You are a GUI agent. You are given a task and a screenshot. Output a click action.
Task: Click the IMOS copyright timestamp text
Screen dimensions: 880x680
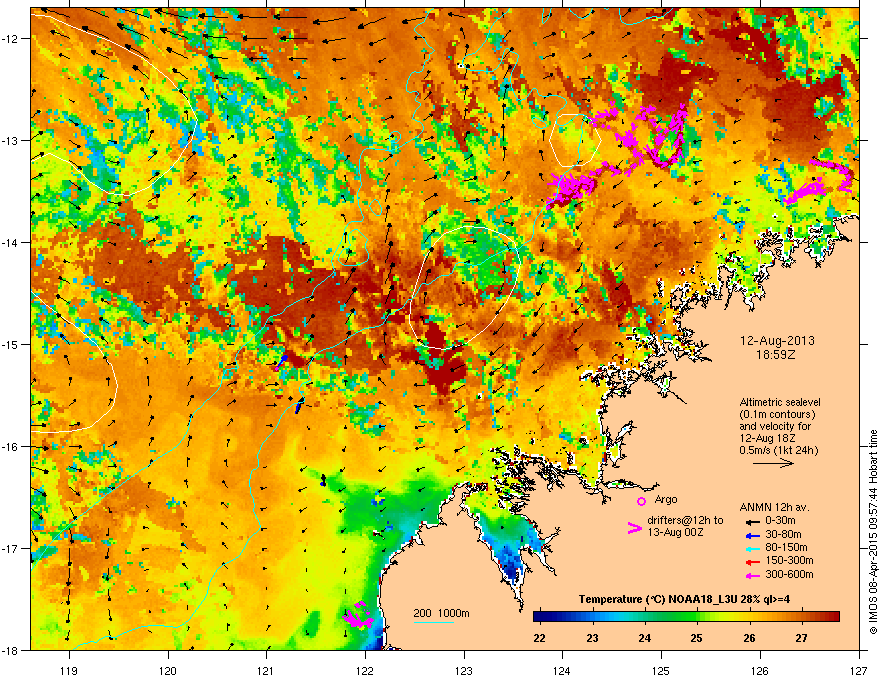(x=873, y=532)
